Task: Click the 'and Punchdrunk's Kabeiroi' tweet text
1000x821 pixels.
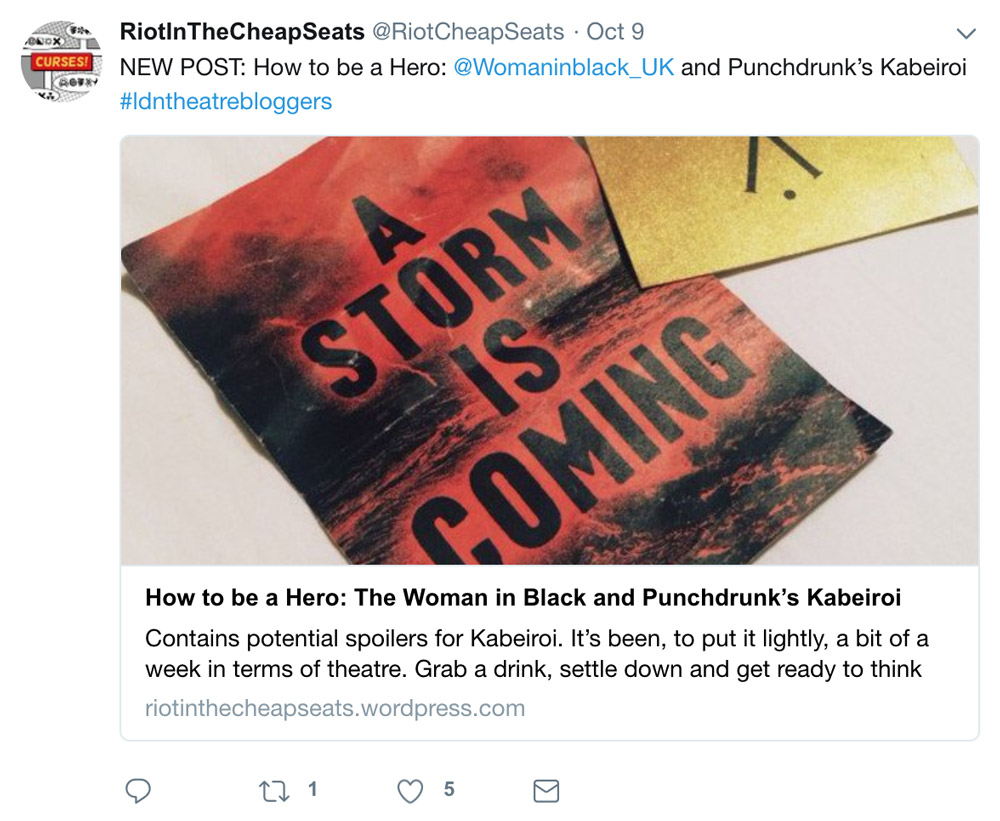Action: click(x=824, y=67)
